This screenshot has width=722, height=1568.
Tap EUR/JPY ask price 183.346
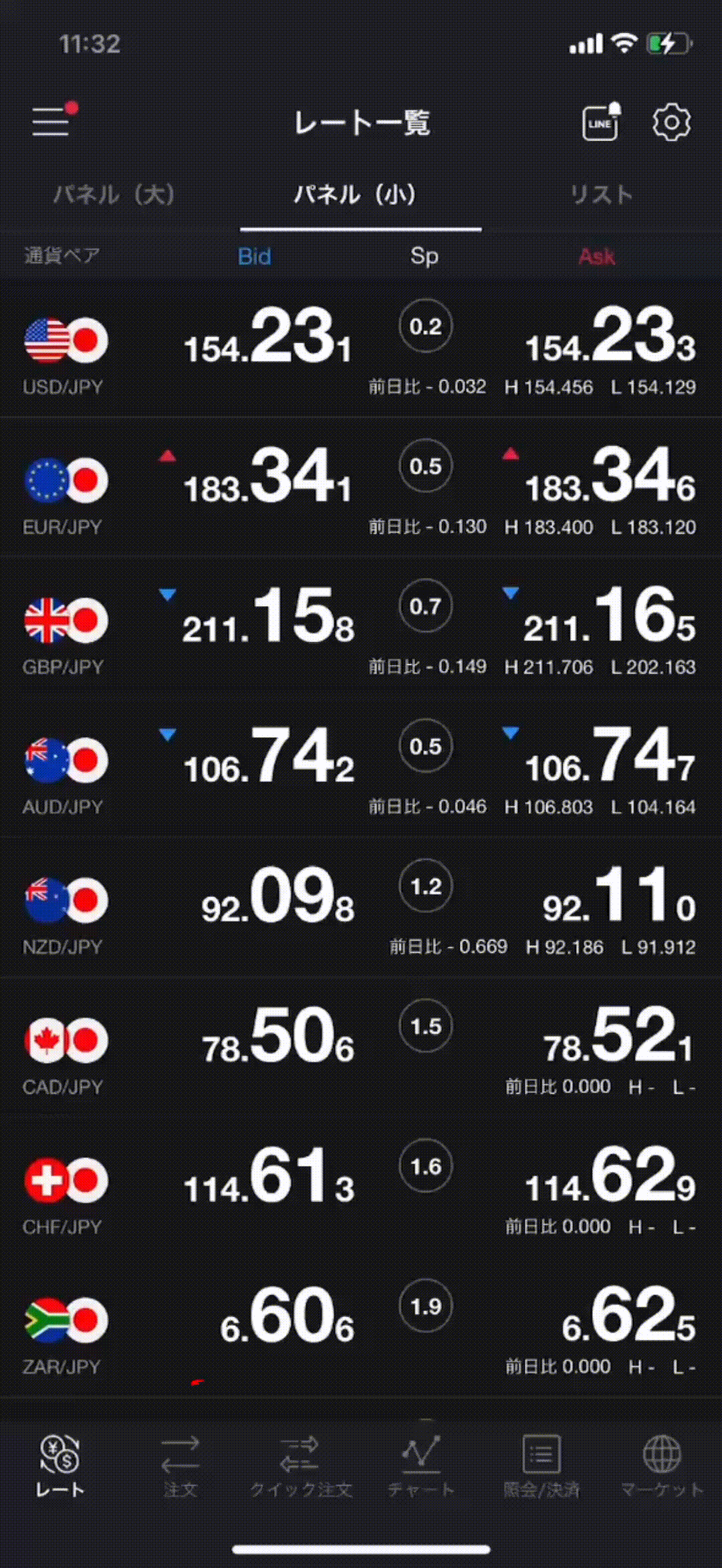(x=610, y=478)
